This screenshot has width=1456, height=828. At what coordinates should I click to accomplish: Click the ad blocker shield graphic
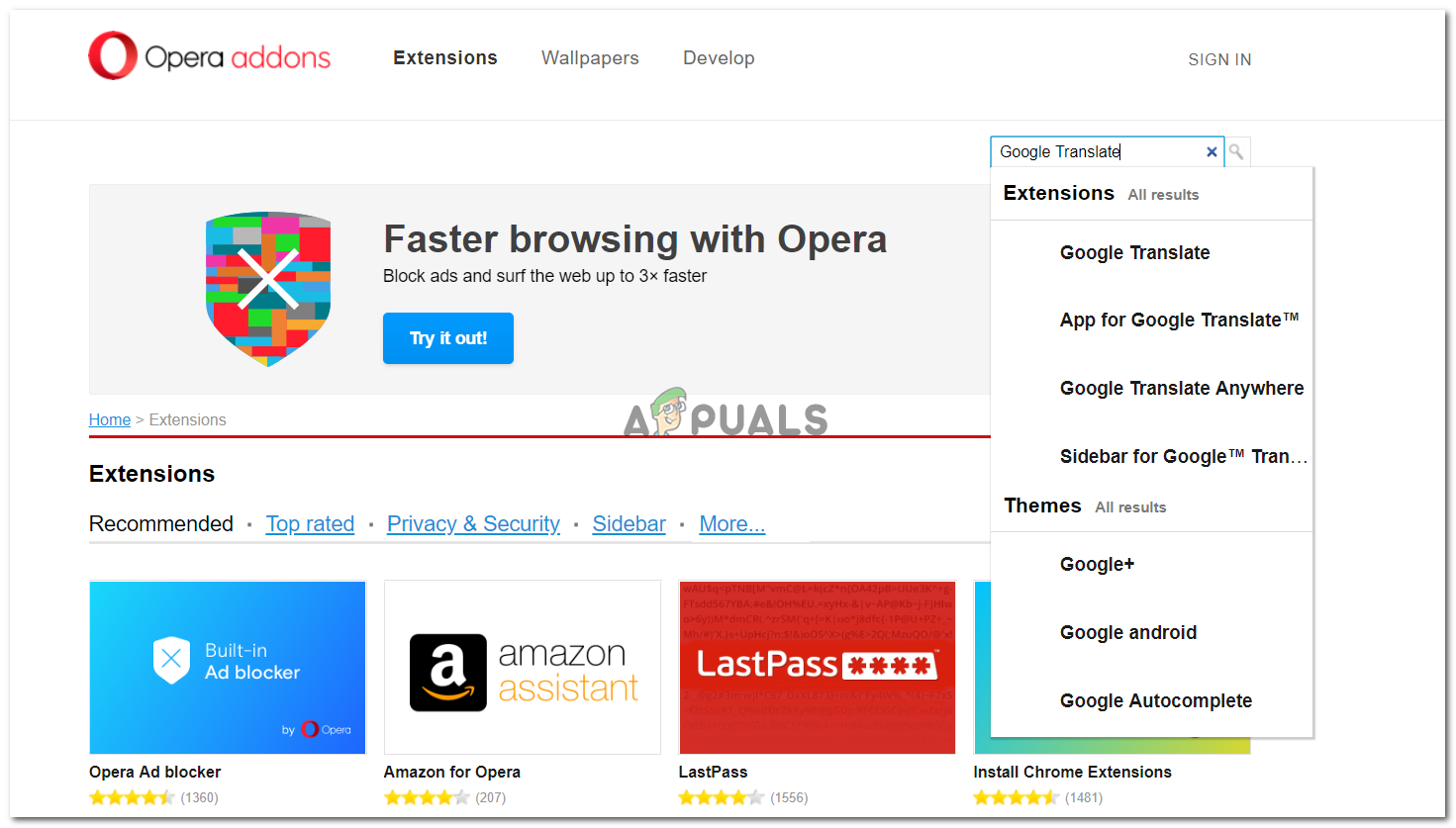(x=268, y=288)
